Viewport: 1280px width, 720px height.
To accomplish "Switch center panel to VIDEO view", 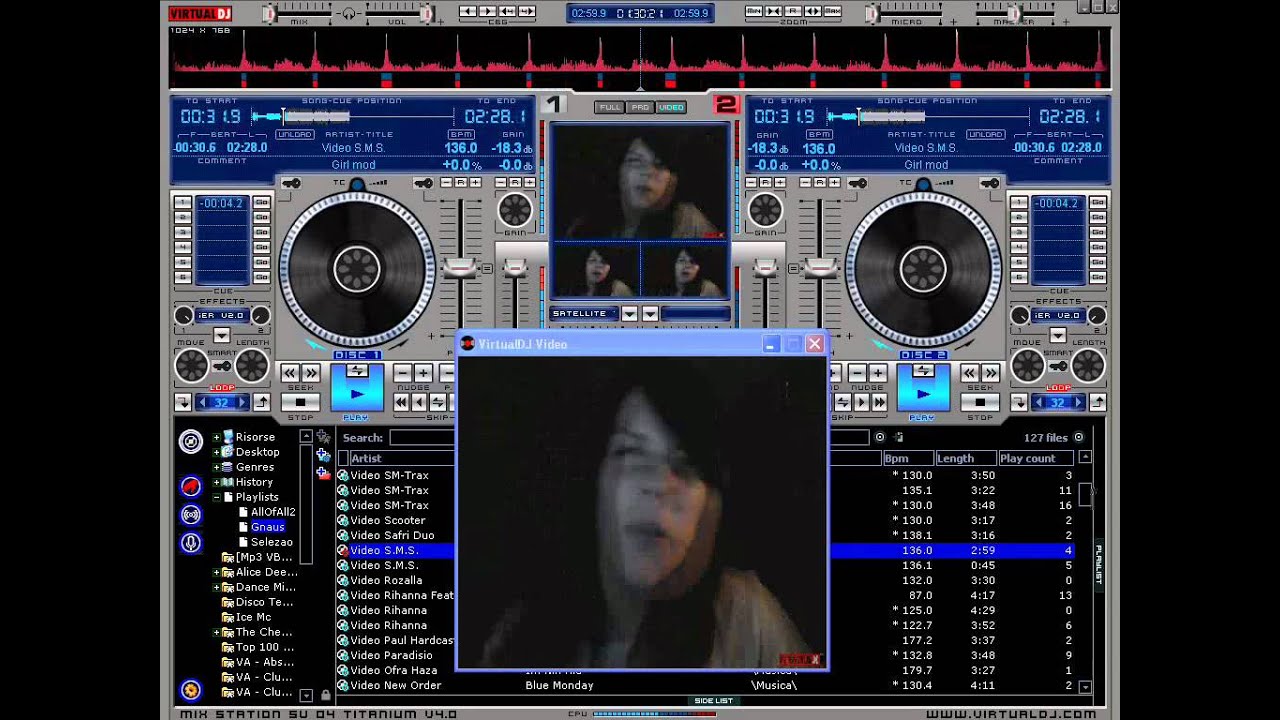I will 671,107.
